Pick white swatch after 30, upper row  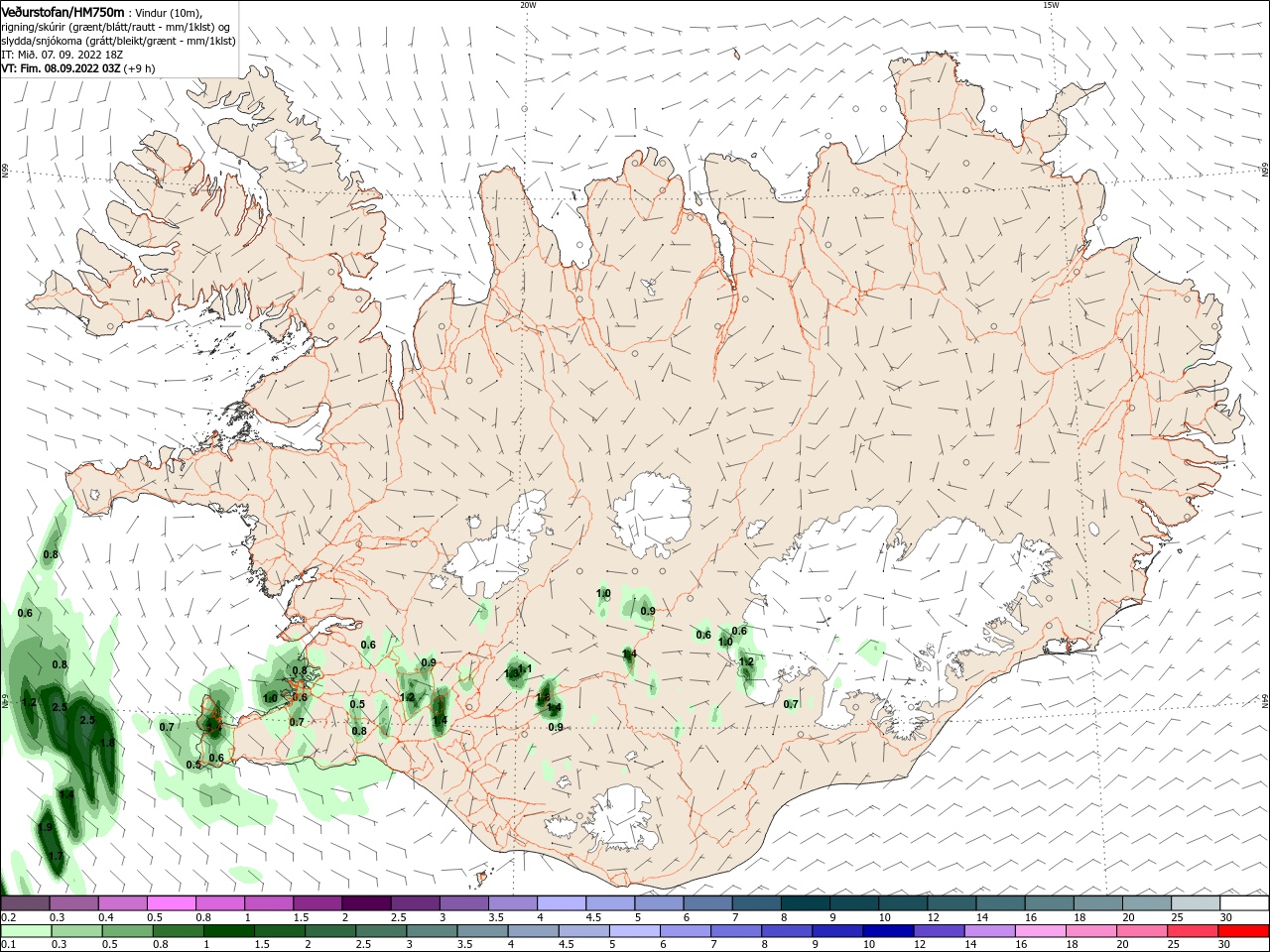pos(1244,903)
